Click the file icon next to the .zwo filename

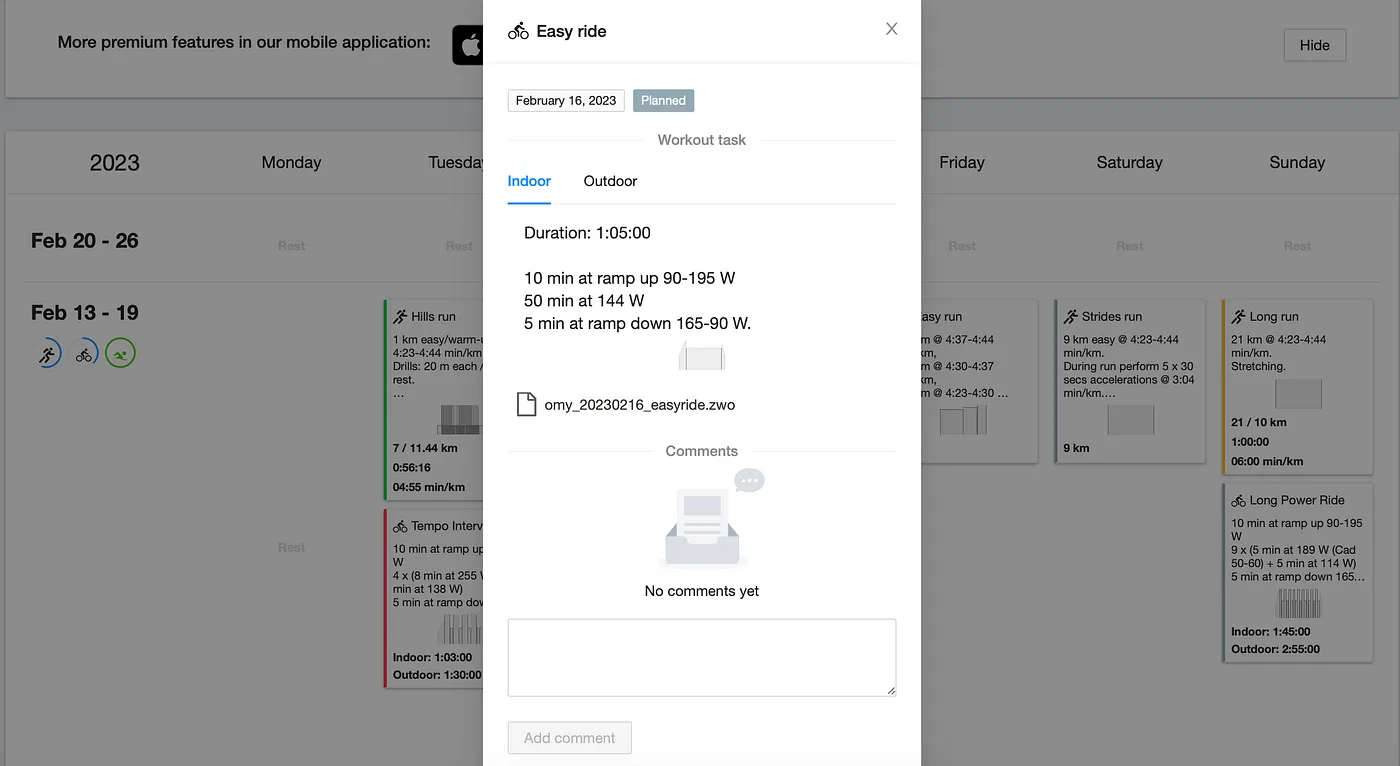525,404
